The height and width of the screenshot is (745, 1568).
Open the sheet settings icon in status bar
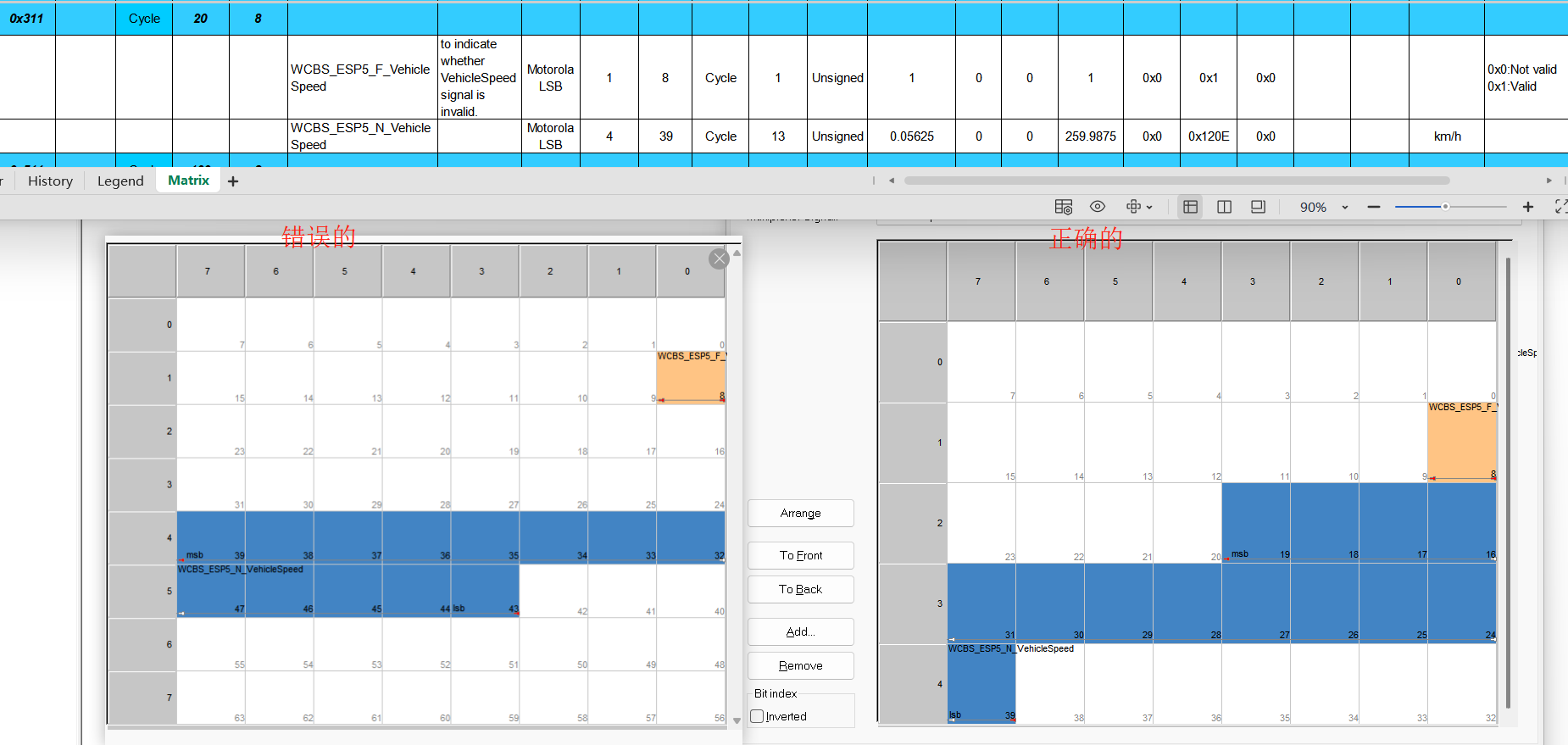(1063, 207)
